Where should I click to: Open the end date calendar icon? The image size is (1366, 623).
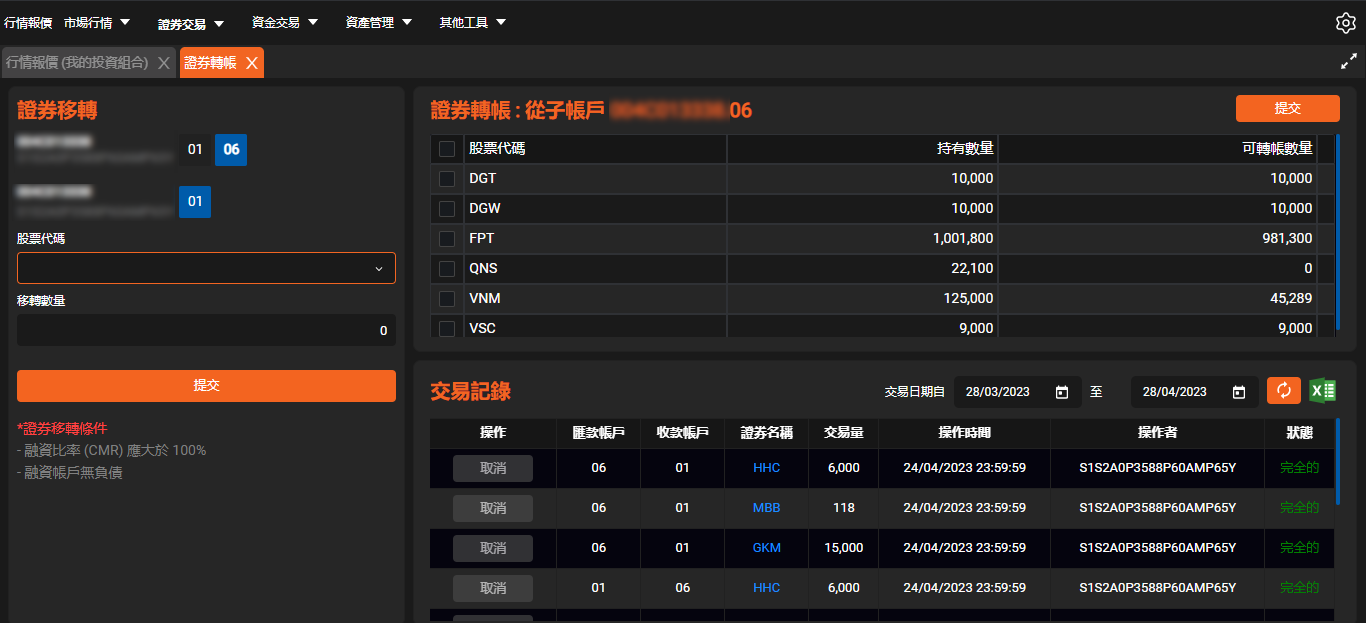coord(1239,392)
